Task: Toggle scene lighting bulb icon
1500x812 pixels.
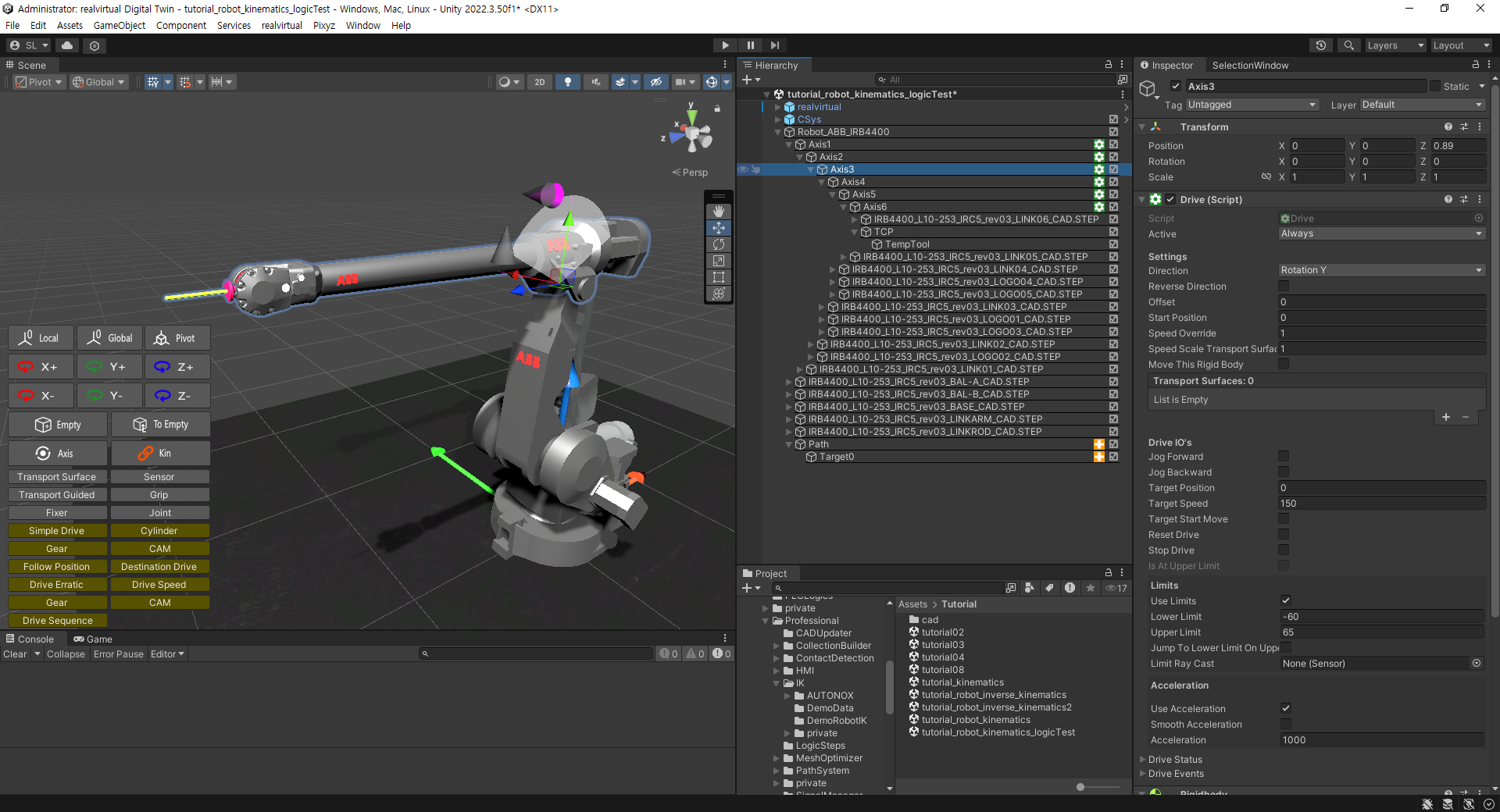Action: tap(568, 82)
